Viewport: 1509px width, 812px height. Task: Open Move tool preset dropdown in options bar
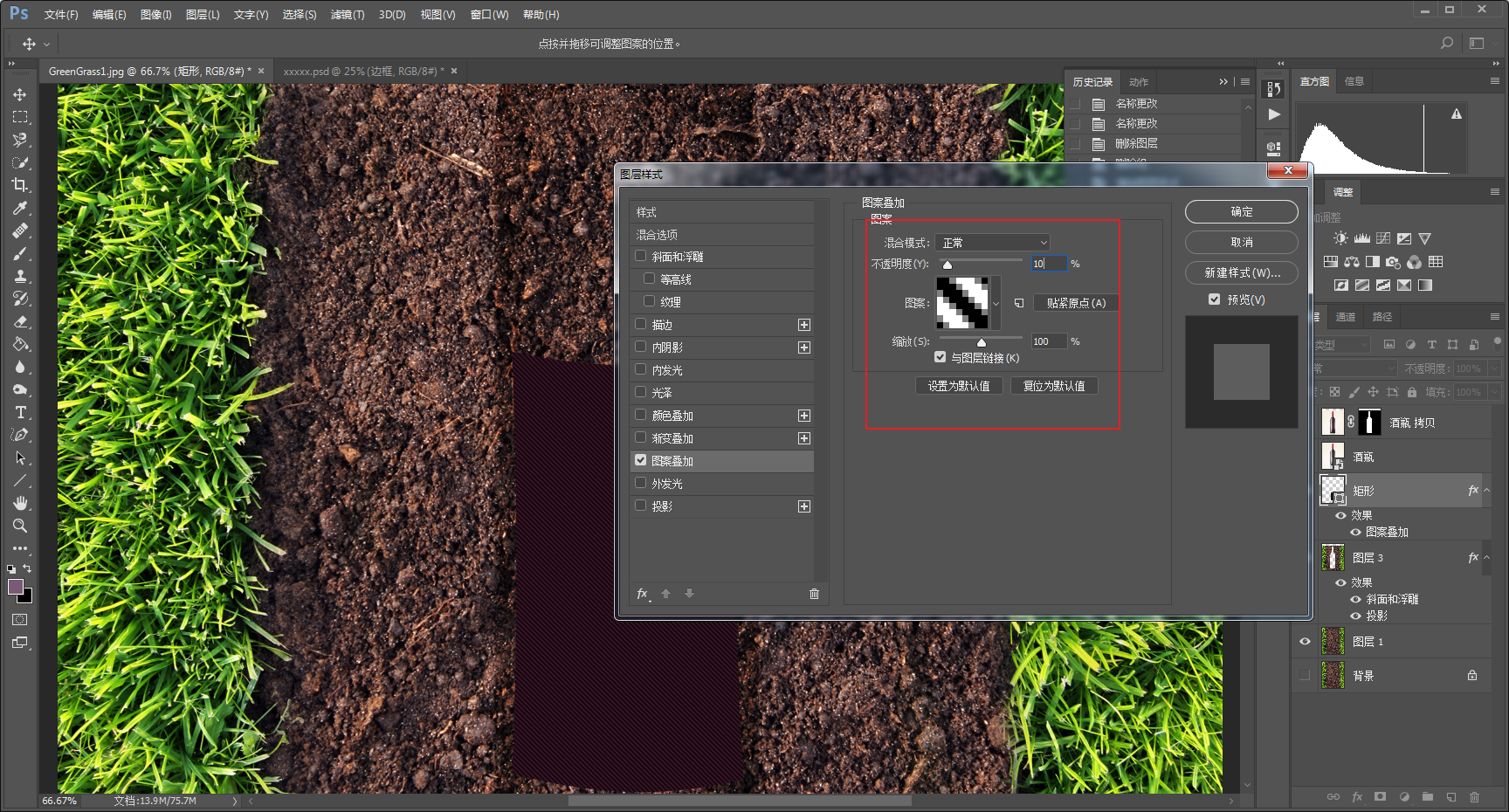[47, 44]
